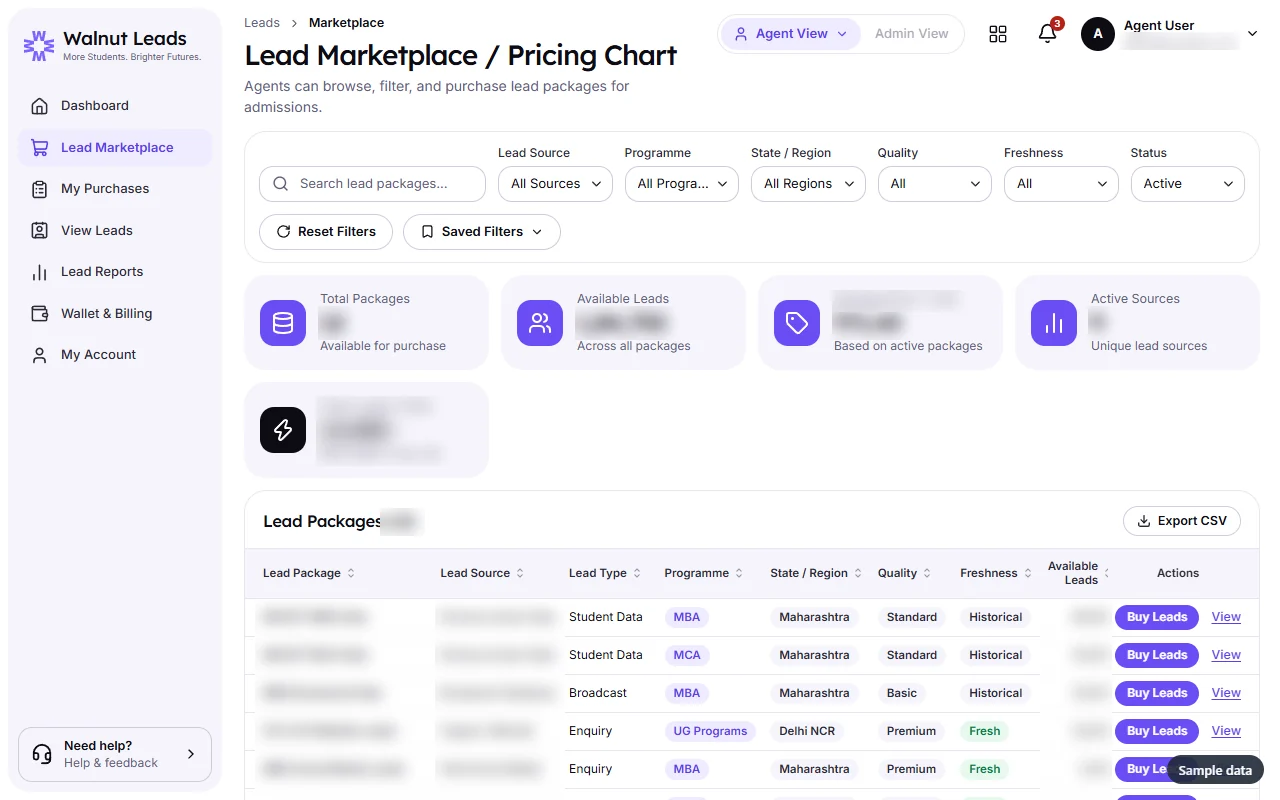Expand the Agent User account chevron
1280x800 pixels.
(x=1252, y=34)
